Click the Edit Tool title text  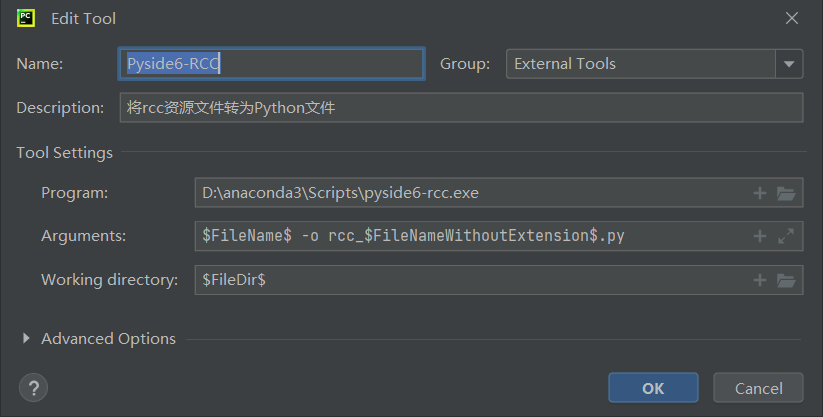coord(83,18)
